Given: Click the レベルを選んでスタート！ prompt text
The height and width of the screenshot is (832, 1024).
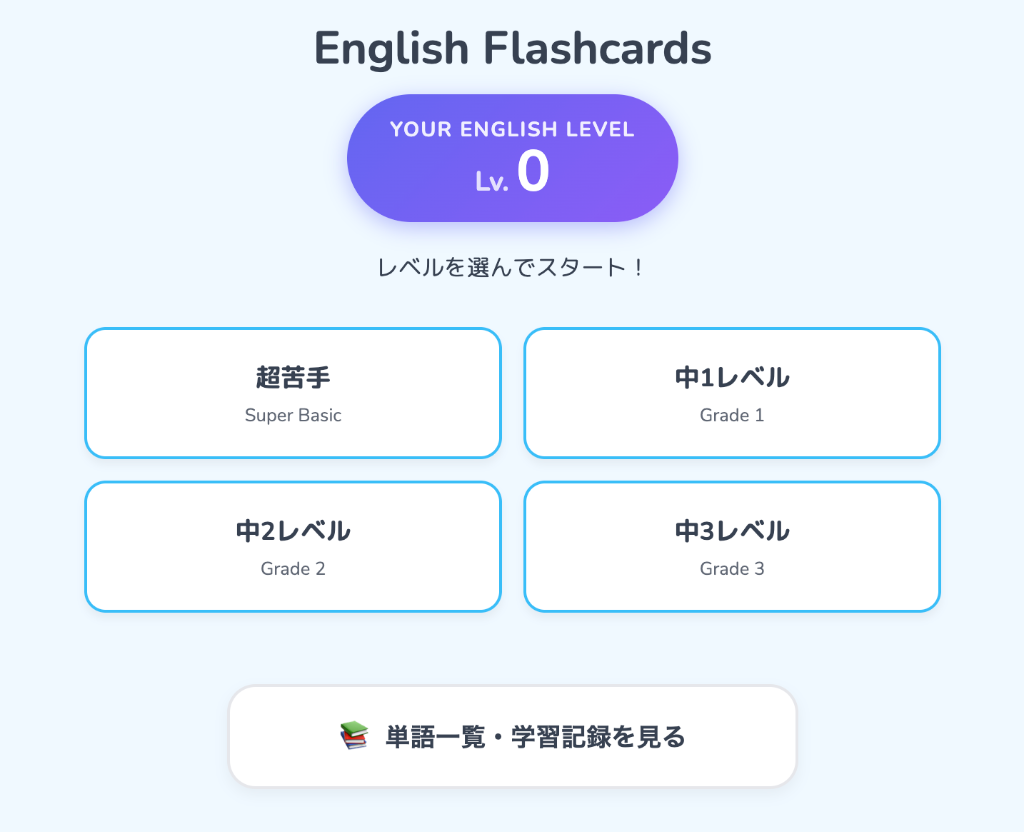Looking at the screenshot, I should [x=512, y=266].
